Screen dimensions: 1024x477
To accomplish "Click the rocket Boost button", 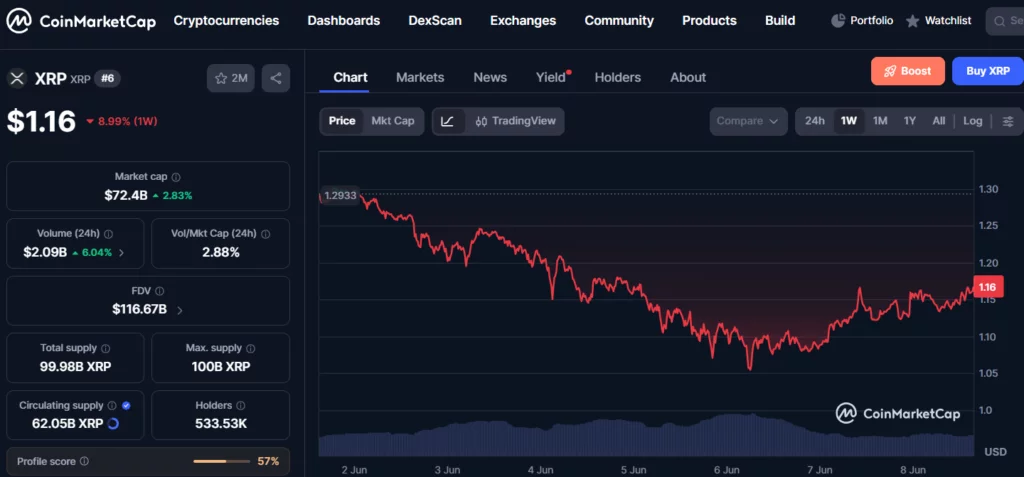I will (908, 71).
